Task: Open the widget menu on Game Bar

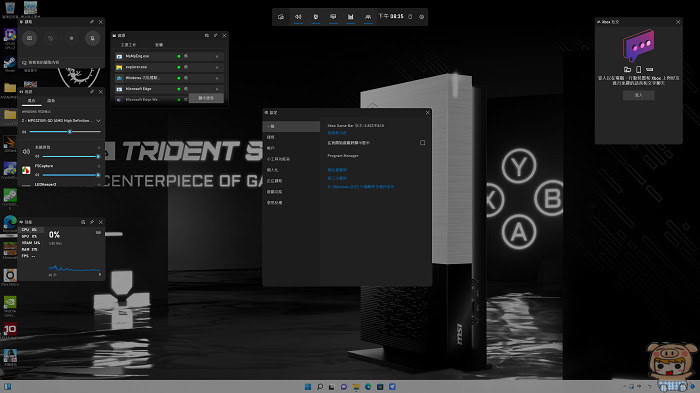Action: tap(281, 17)
